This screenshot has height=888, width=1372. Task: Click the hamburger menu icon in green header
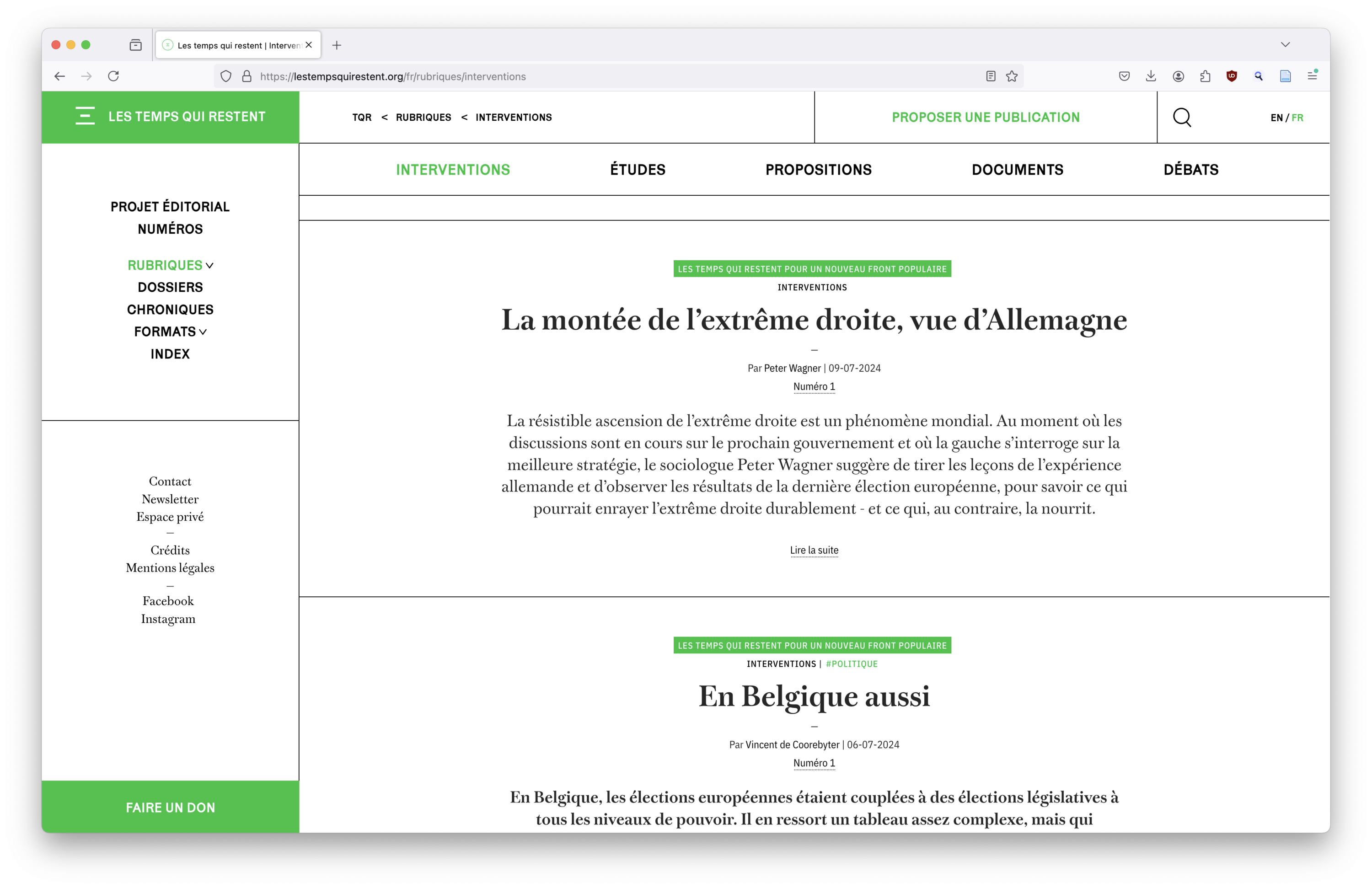click(85, 116)
